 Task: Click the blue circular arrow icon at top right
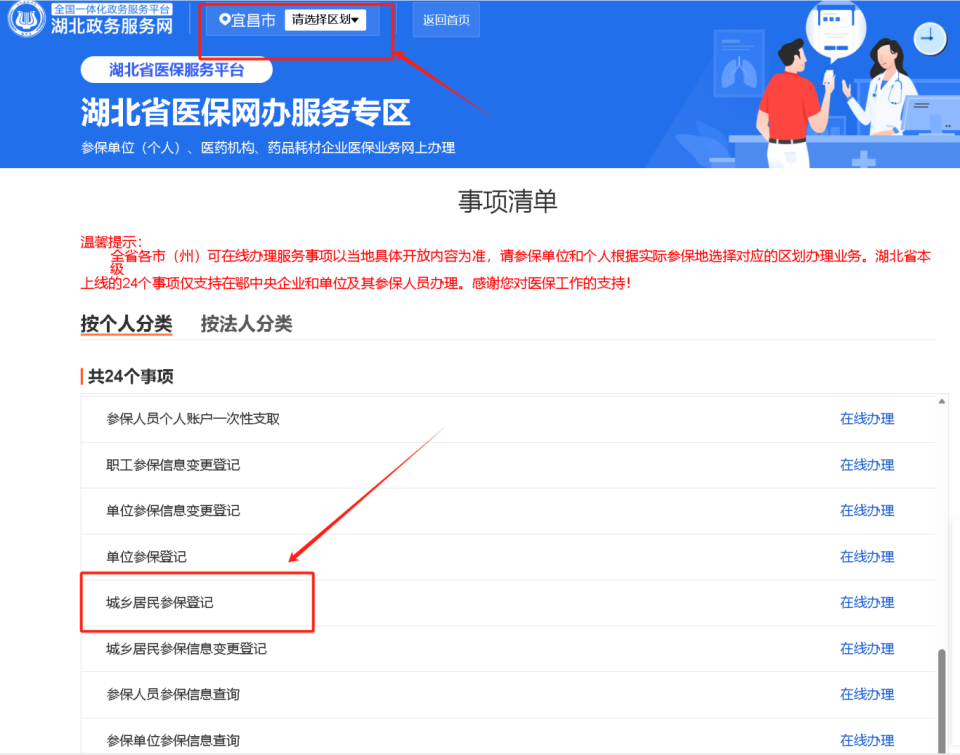click(x=928, y=37)
